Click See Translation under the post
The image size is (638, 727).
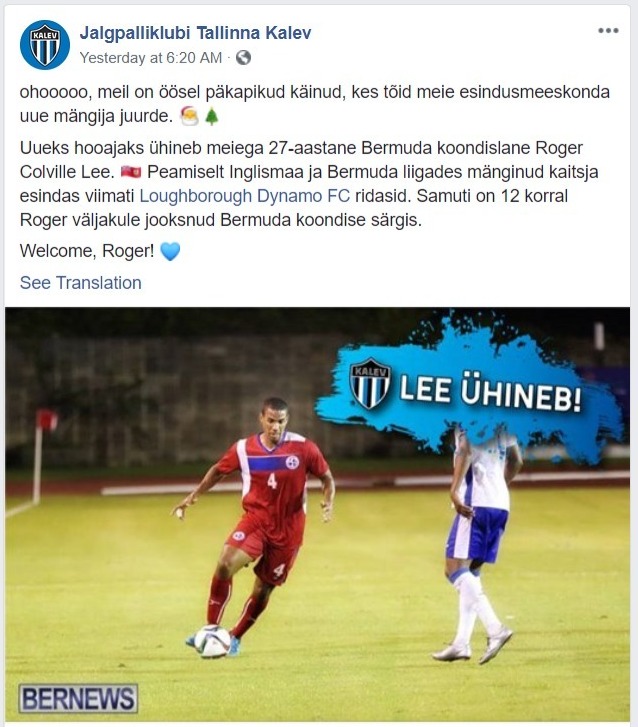click(81, 283)
